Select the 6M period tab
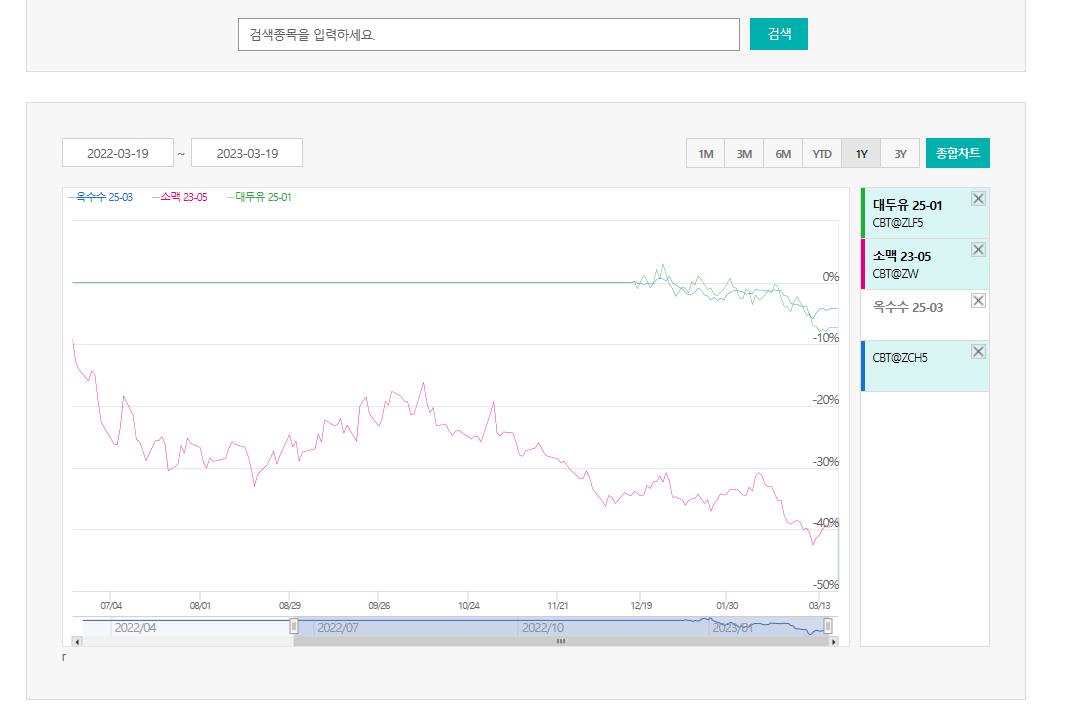 click(x=783, y=153)
